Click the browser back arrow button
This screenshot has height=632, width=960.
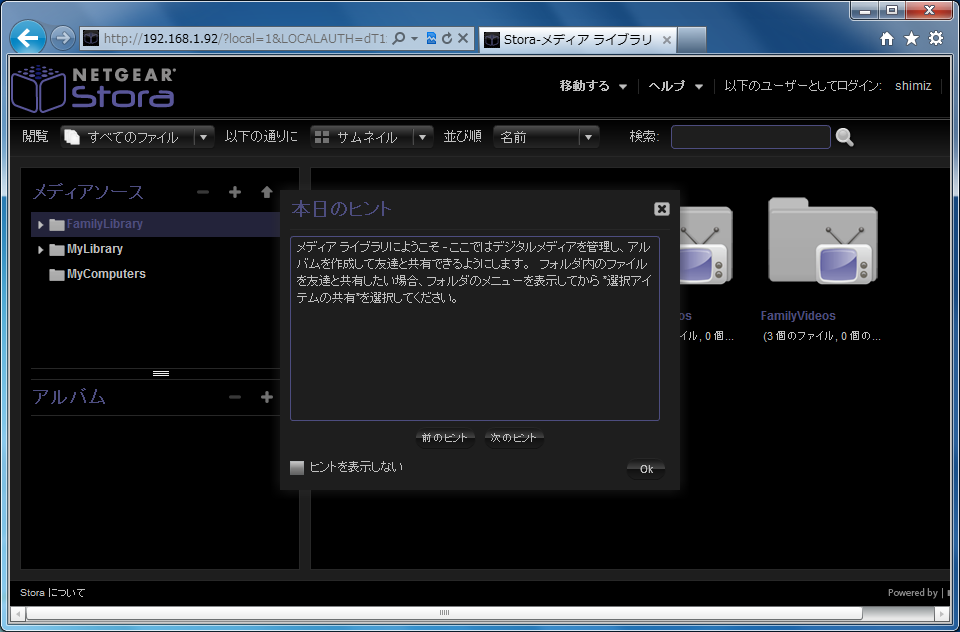click(29, 38)
